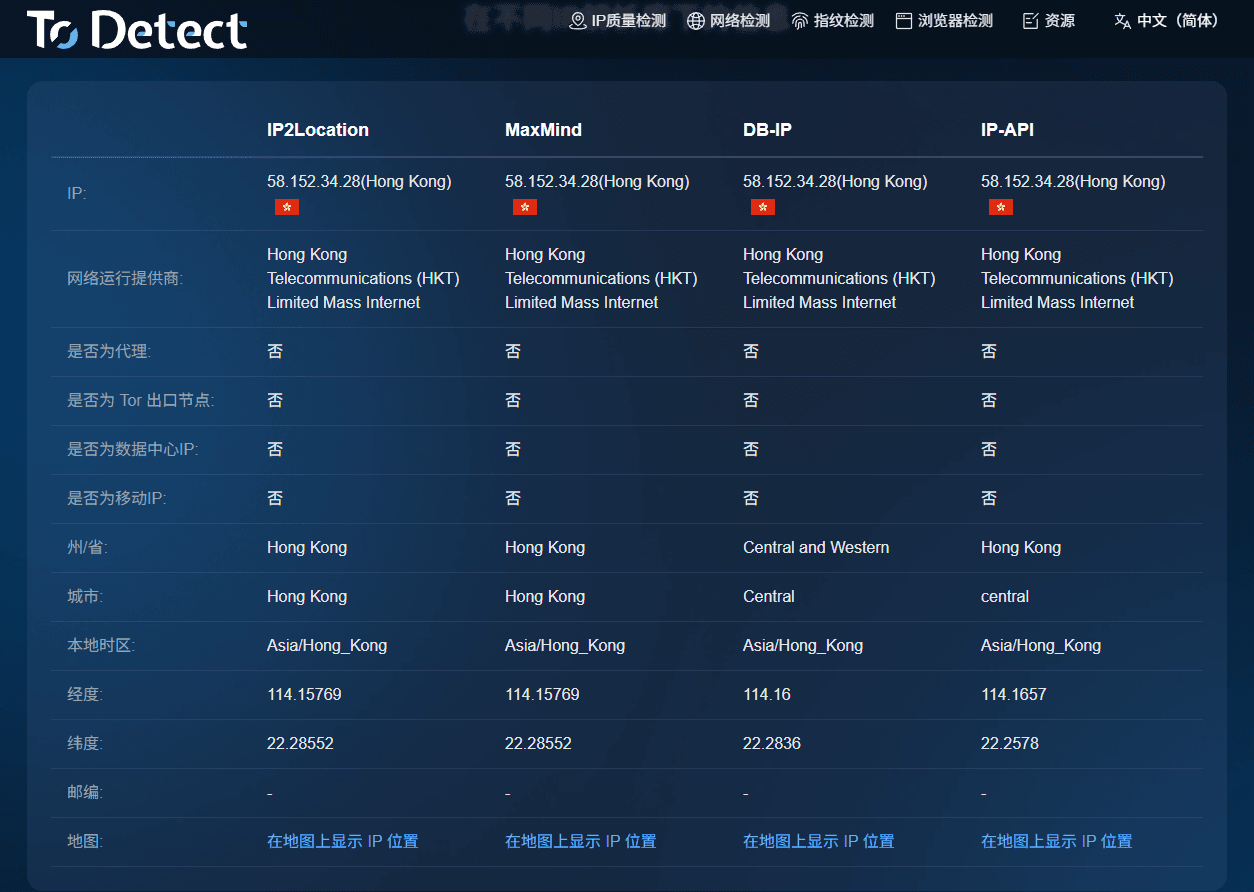Click Hong Kong flag under DB-IP
The height and width of the screenshot is (892, 1254).
(763, 207)
